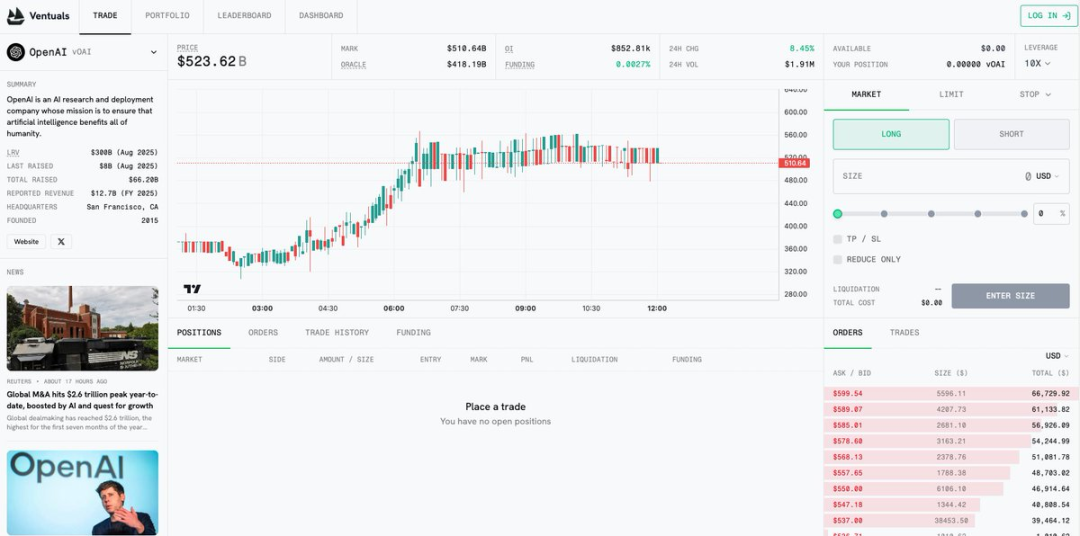
Task: Visit the company Website button
Action: [x=26, y=241]
